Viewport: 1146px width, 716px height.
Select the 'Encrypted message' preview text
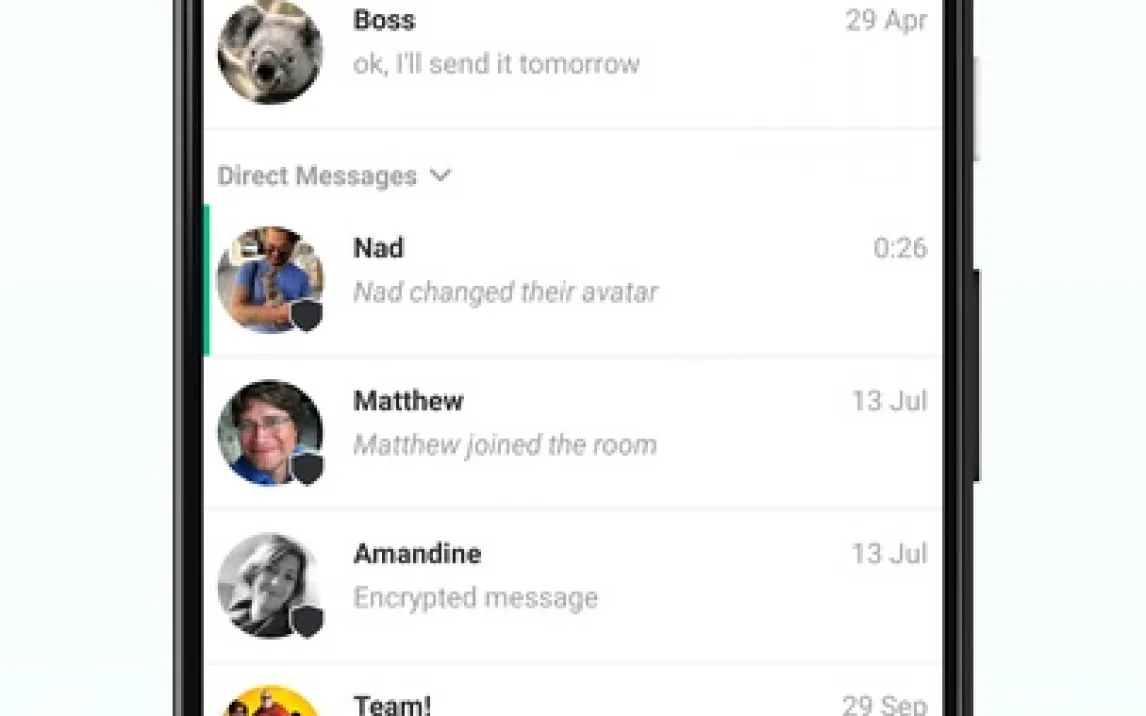(x=476, y=598)
